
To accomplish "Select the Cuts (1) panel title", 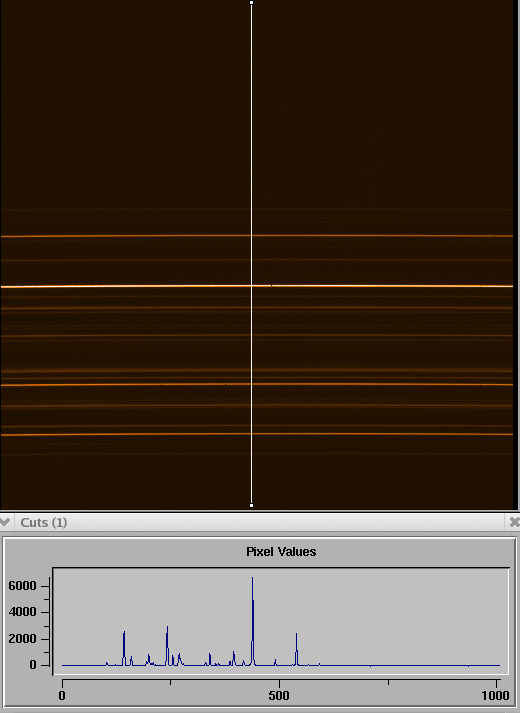I will [44, 522].
